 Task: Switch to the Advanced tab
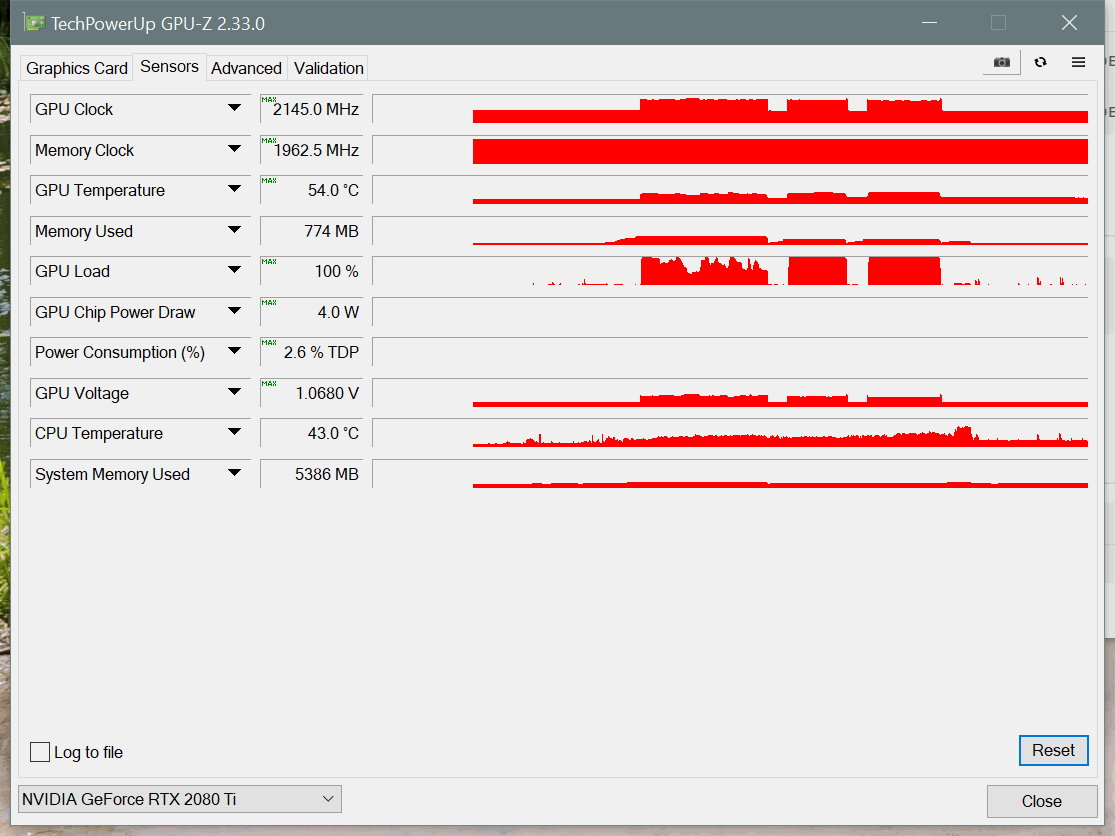click(x=246, y=68)
